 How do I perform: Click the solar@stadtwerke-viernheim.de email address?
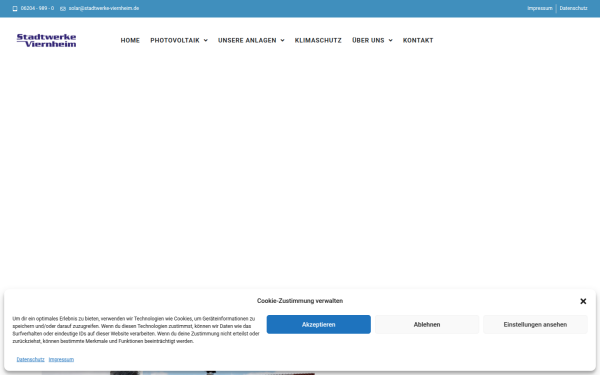point(104,8)
